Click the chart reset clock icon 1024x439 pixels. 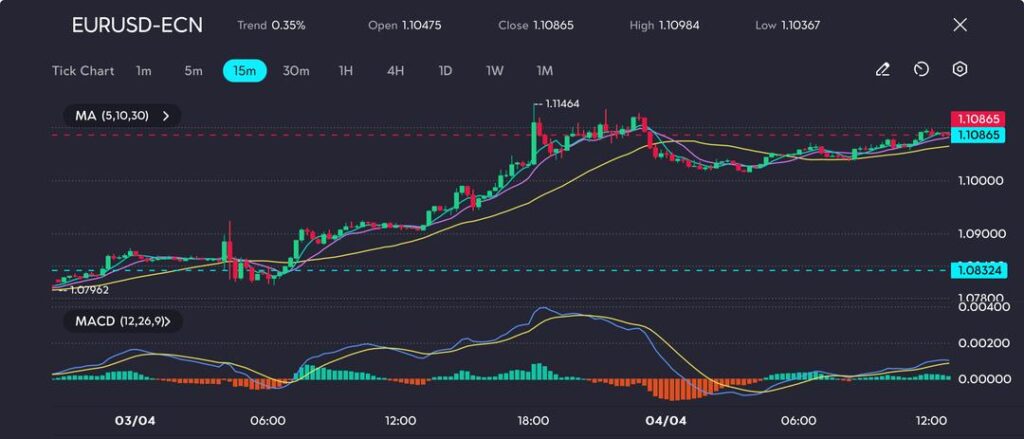921,70
